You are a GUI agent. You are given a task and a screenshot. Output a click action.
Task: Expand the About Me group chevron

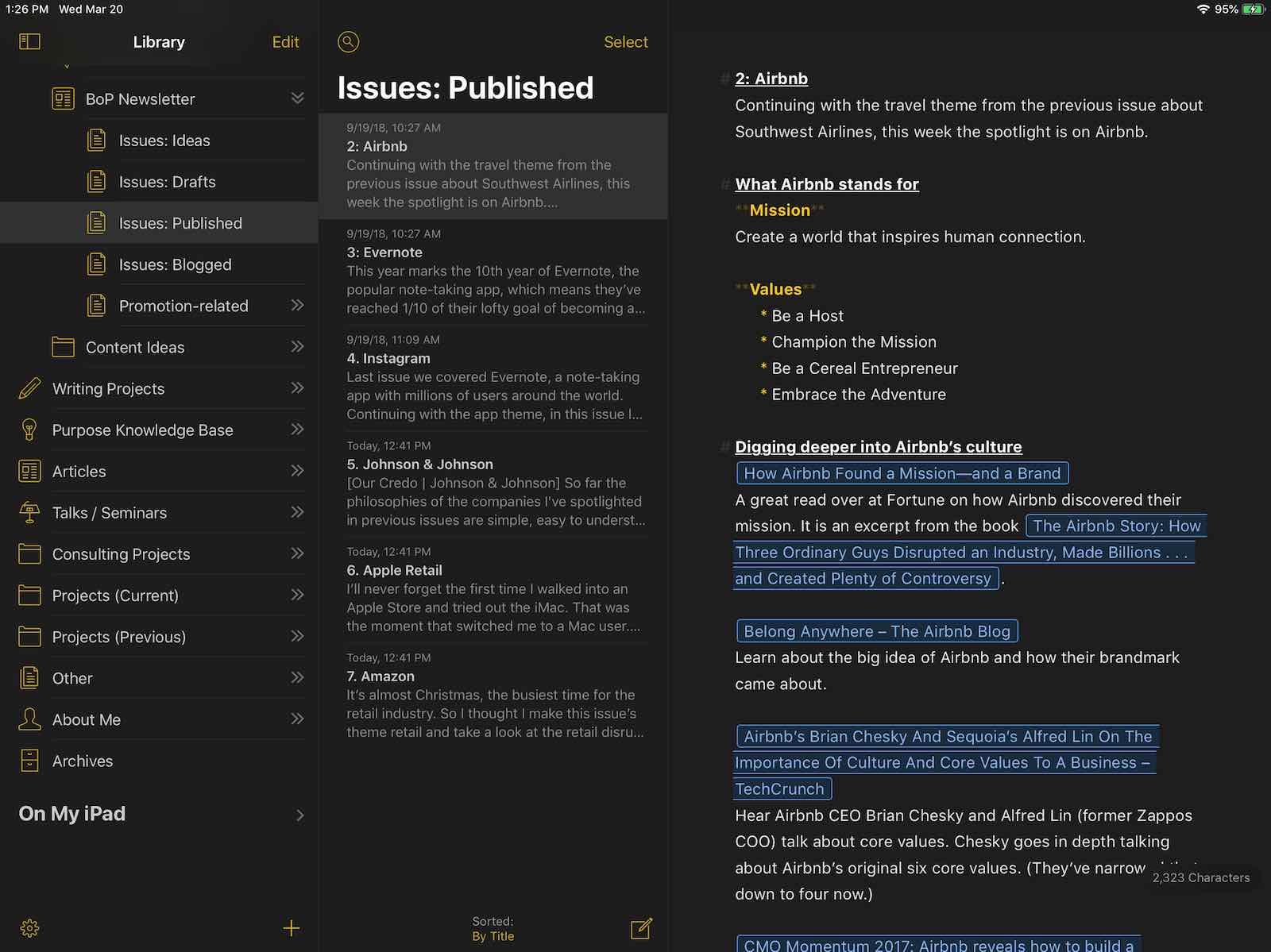click(x=298, y=718)
